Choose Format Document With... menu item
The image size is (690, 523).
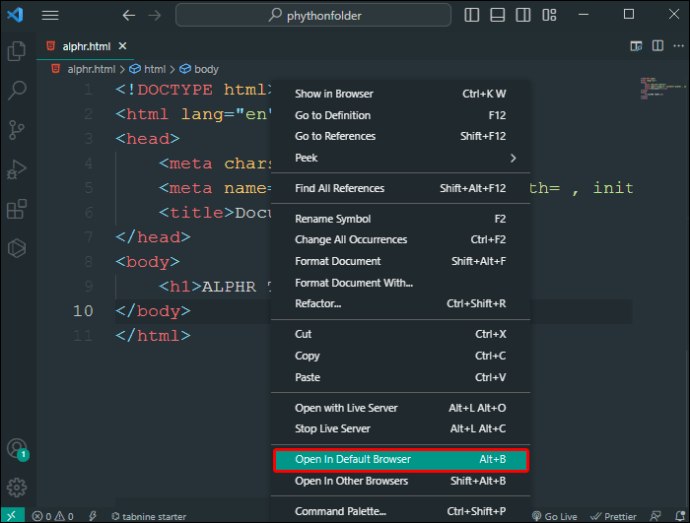click(x=400, y=283)
